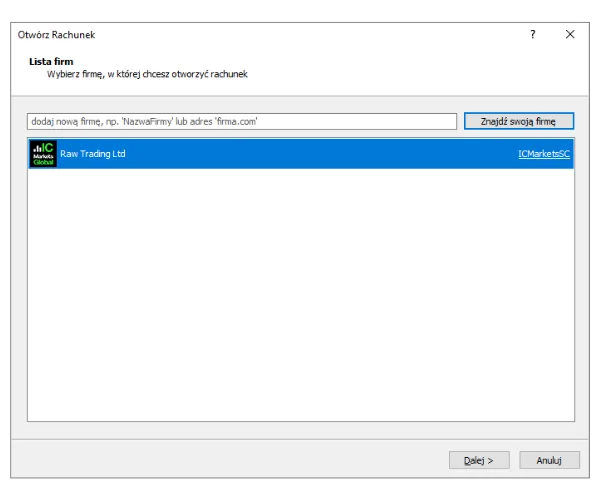Click the question mark help icon
600x500 pixels.
[x=532, y=34]
